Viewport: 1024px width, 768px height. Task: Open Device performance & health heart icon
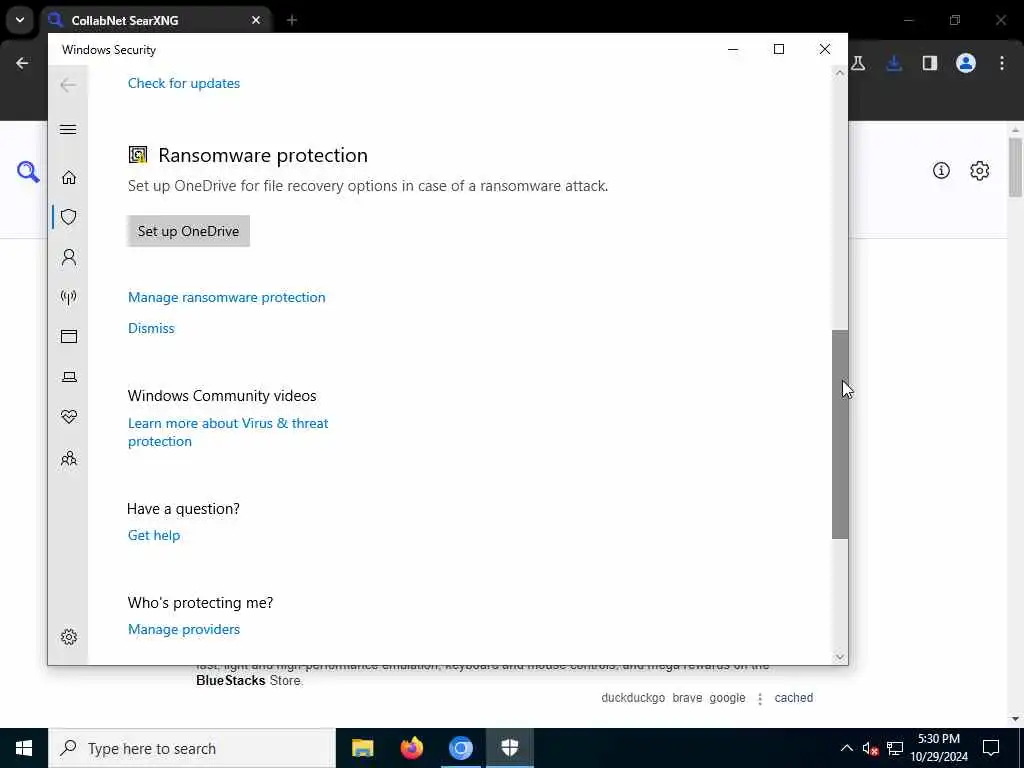coord(69,417)
